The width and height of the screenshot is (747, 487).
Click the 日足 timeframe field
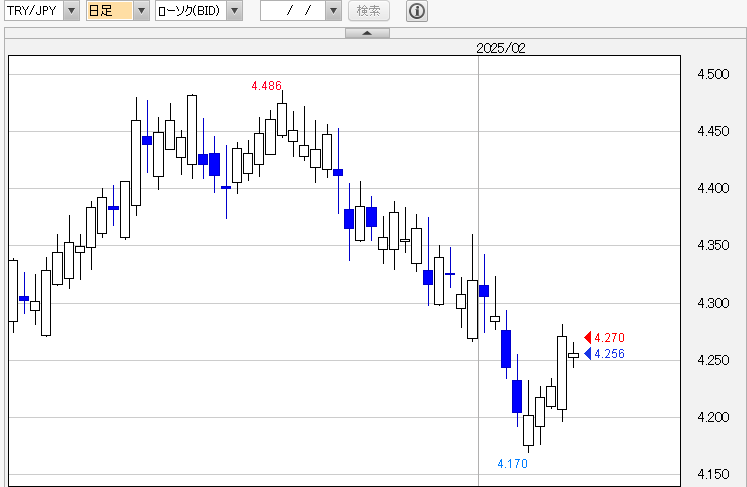(110, 10)
